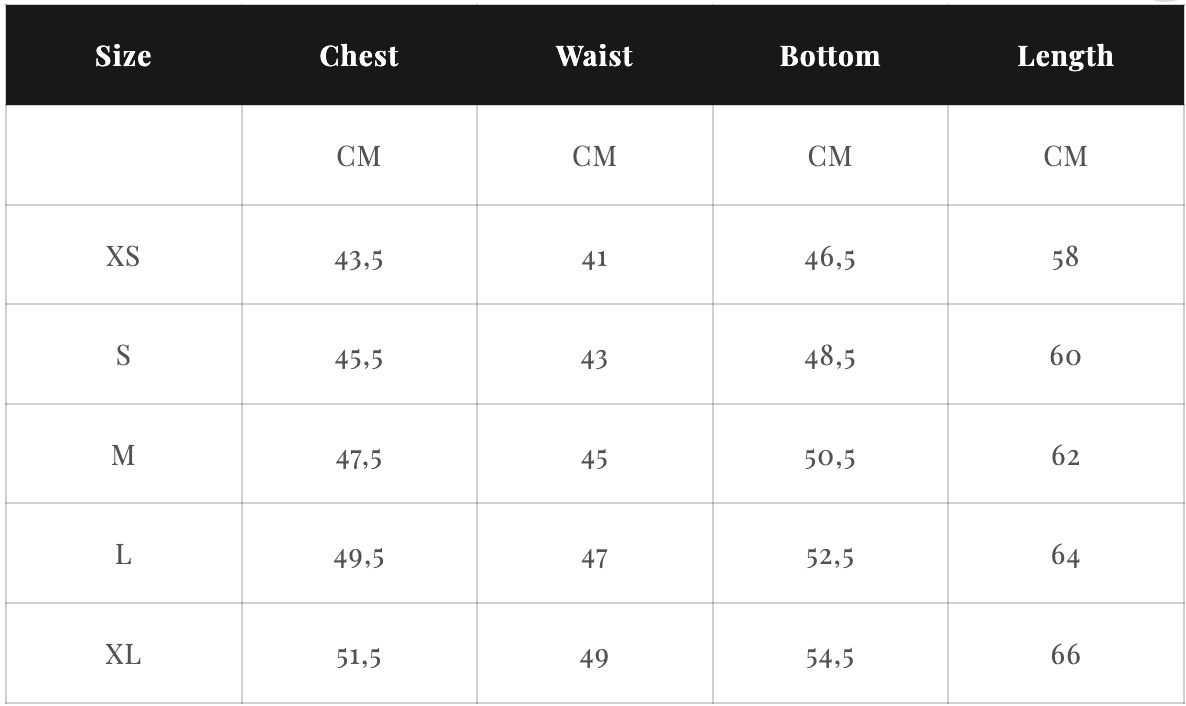Screen dimensions: 1186x706
Task: Click the CM unit under Chest
Action: click(x=359, y=156)
